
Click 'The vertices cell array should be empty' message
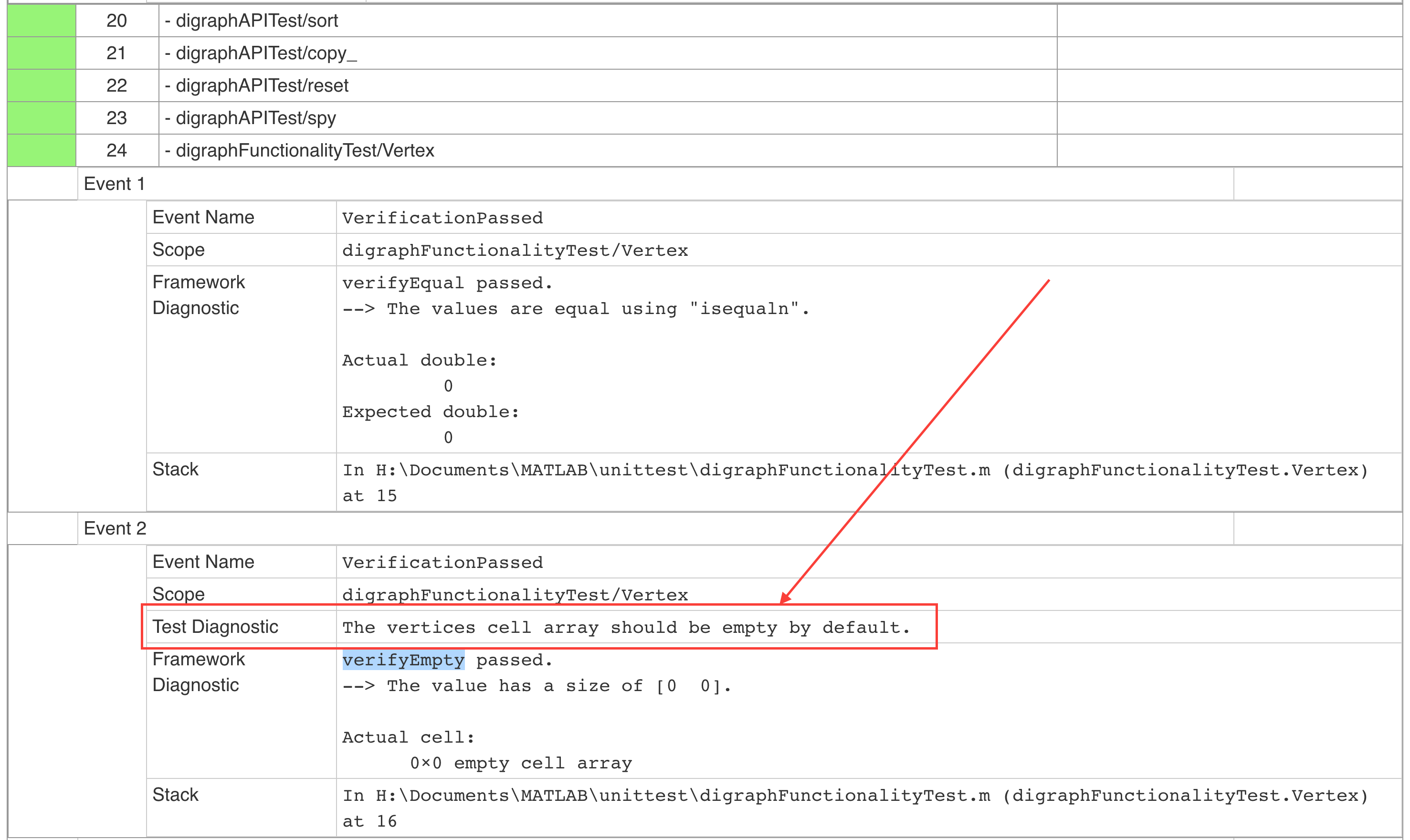click(625, 627)
